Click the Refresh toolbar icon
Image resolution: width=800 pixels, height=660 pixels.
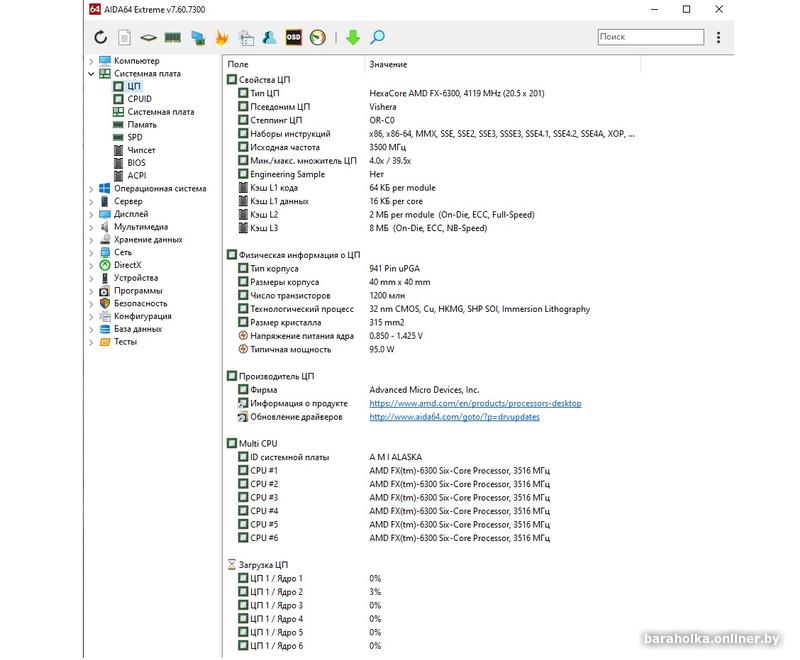pyautogui.click(x=100, y=38)
